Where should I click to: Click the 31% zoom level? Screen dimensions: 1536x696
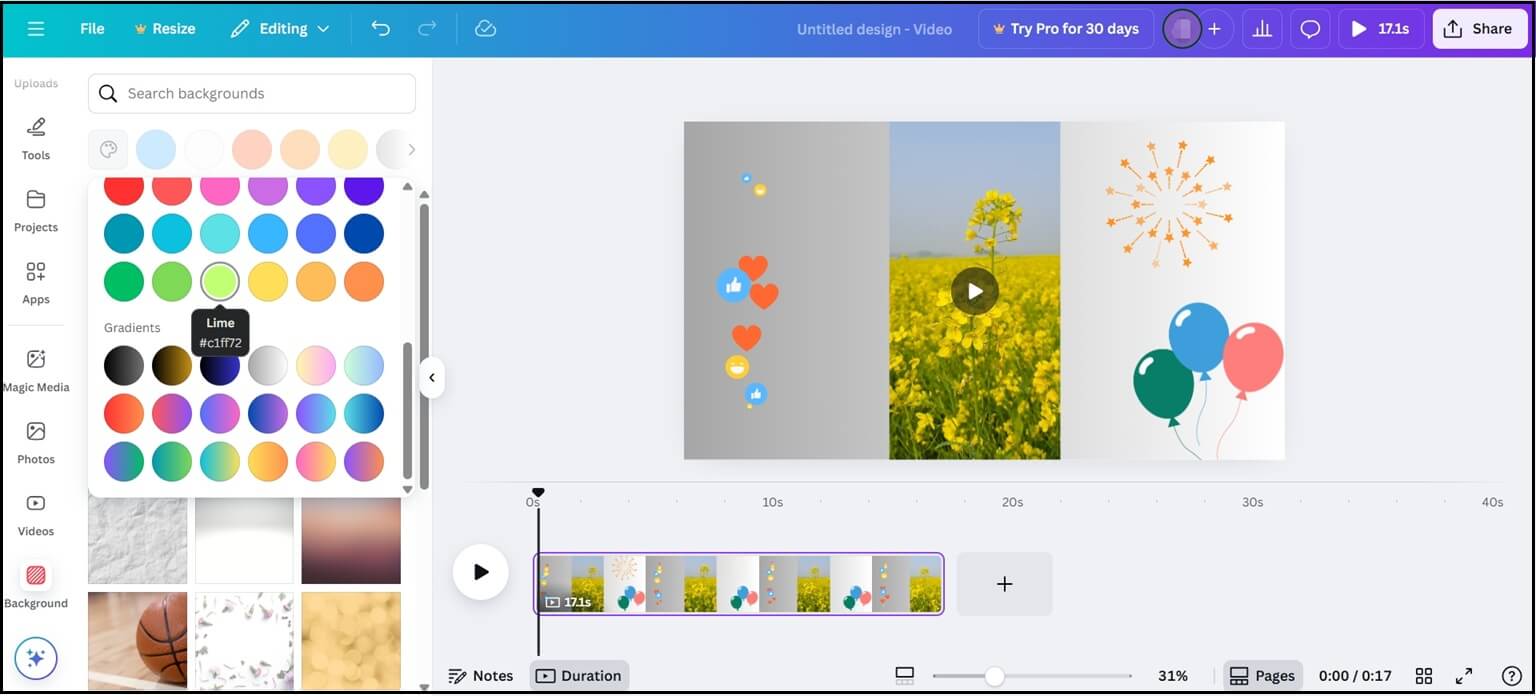point(1172,676)
